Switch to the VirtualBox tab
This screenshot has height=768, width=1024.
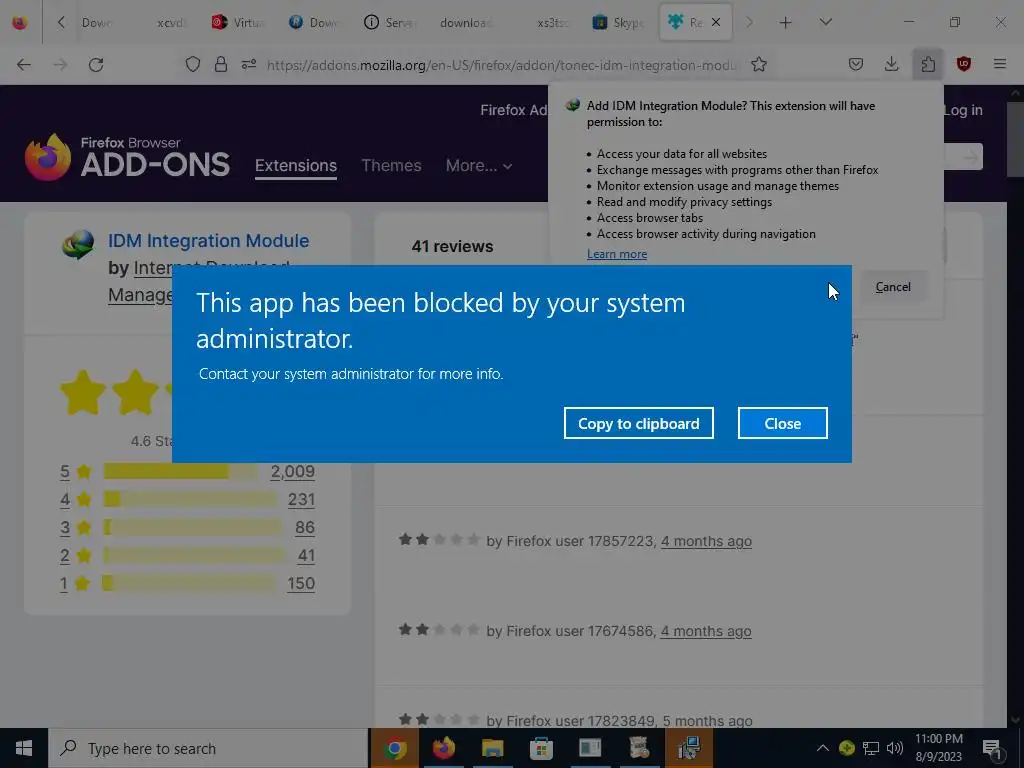click(238, 23)
